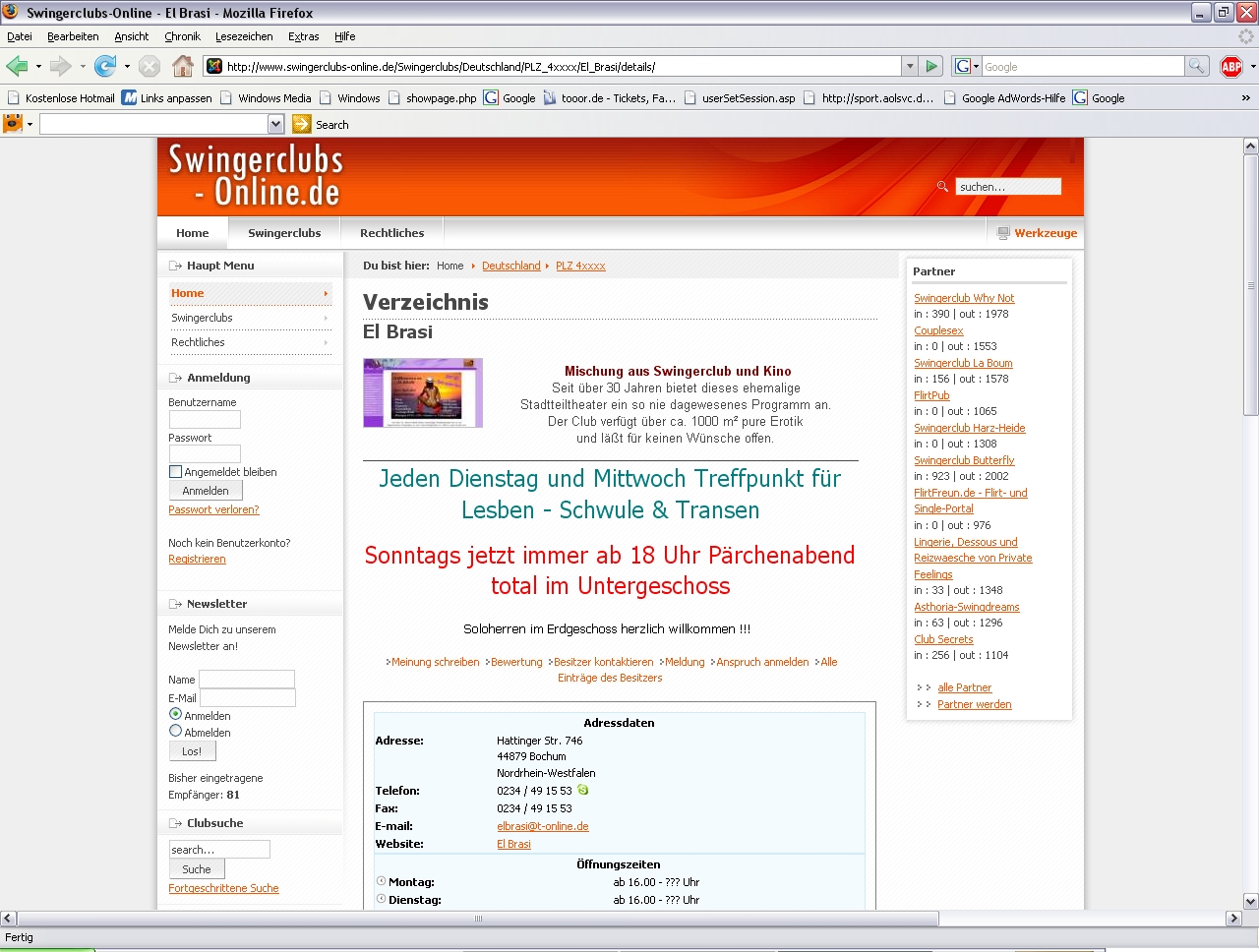Open the Ansicht menu
The height and width of the screenshot is (952, 1259).
(132, 36)
